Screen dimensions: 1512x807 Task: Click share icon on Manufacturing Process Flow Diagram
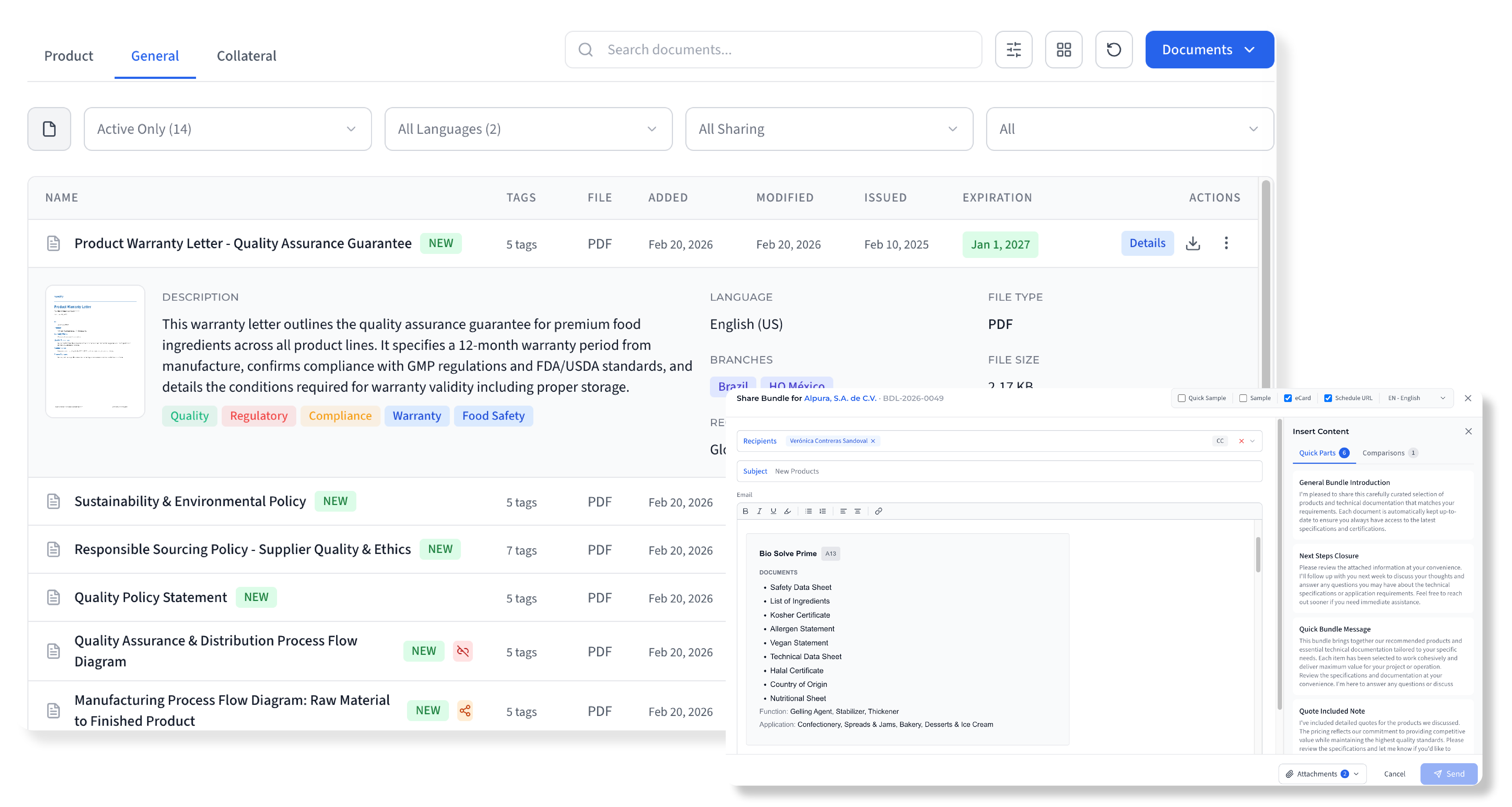click(x=465, y=711)
